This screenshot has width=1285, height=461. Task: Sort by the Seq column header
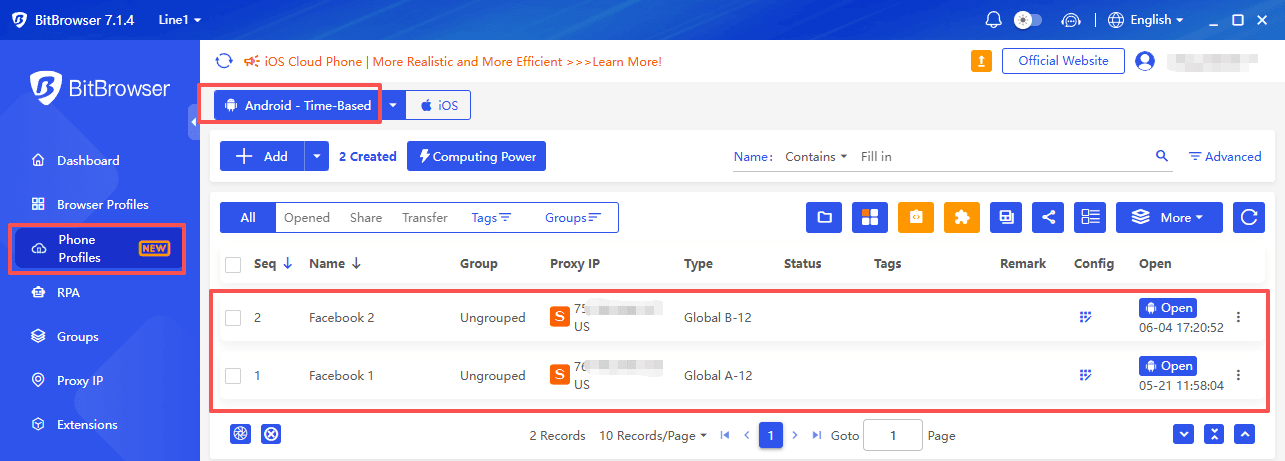coord(273,264)
